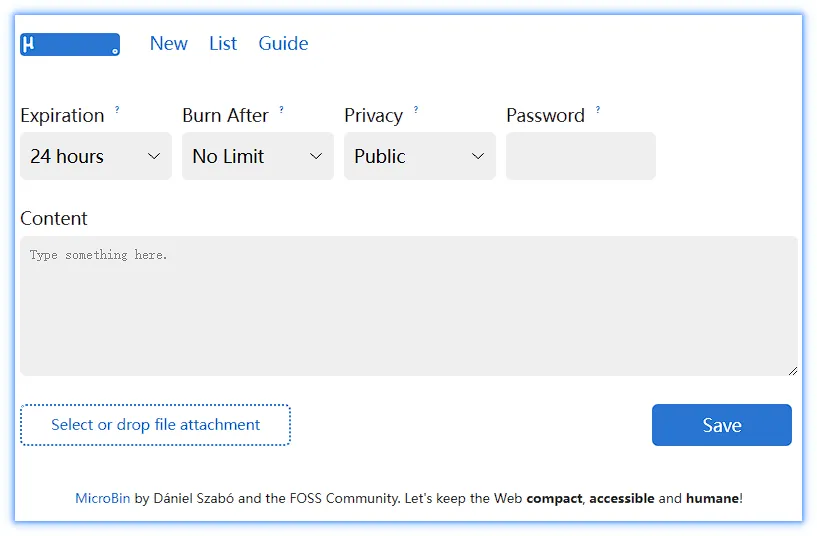This screenshot has height=536, width=817.
Task: Click Select or drop file attachment
Action: pos(155,425)
